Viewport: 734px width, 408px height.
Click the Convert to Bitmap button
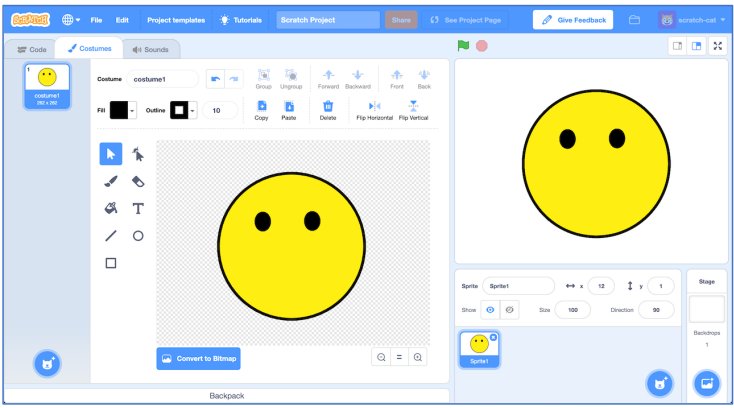[x=198, y=358]
